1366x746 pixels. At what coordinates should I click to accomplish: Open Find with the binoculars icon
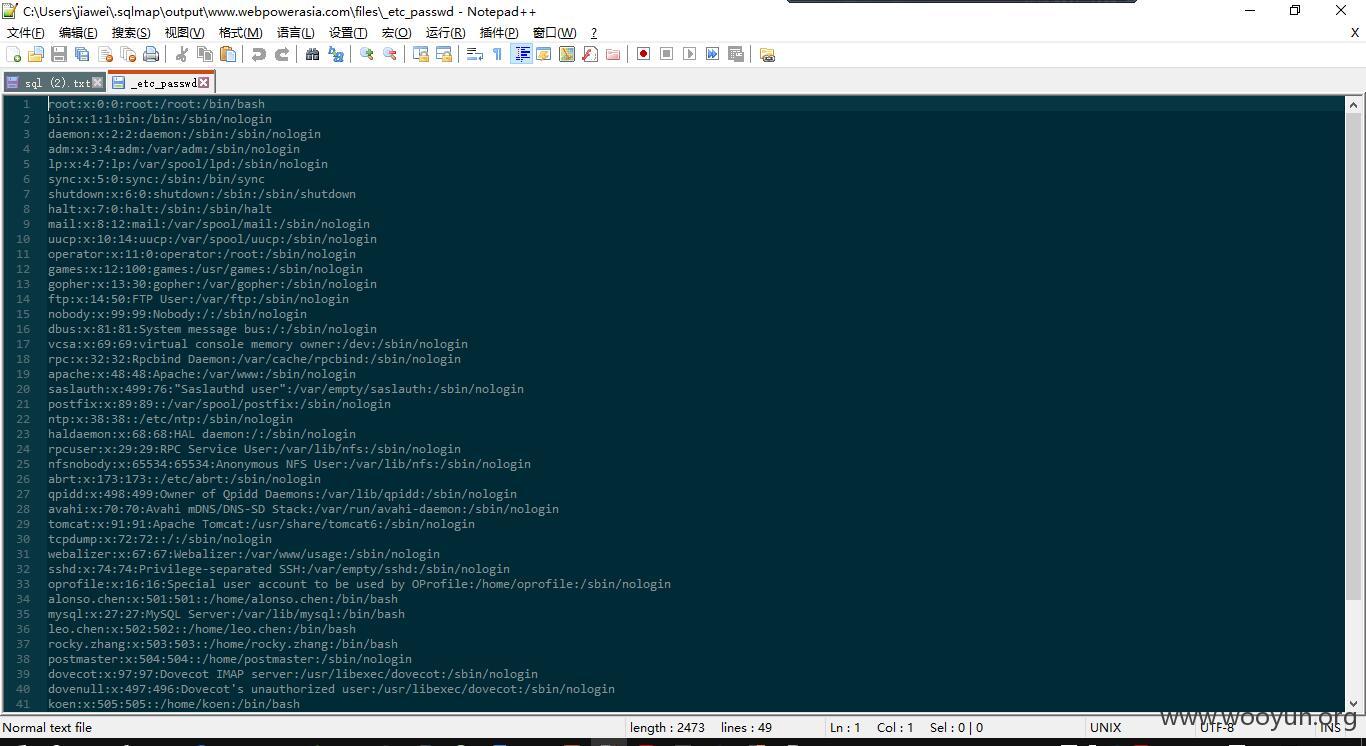312,54
